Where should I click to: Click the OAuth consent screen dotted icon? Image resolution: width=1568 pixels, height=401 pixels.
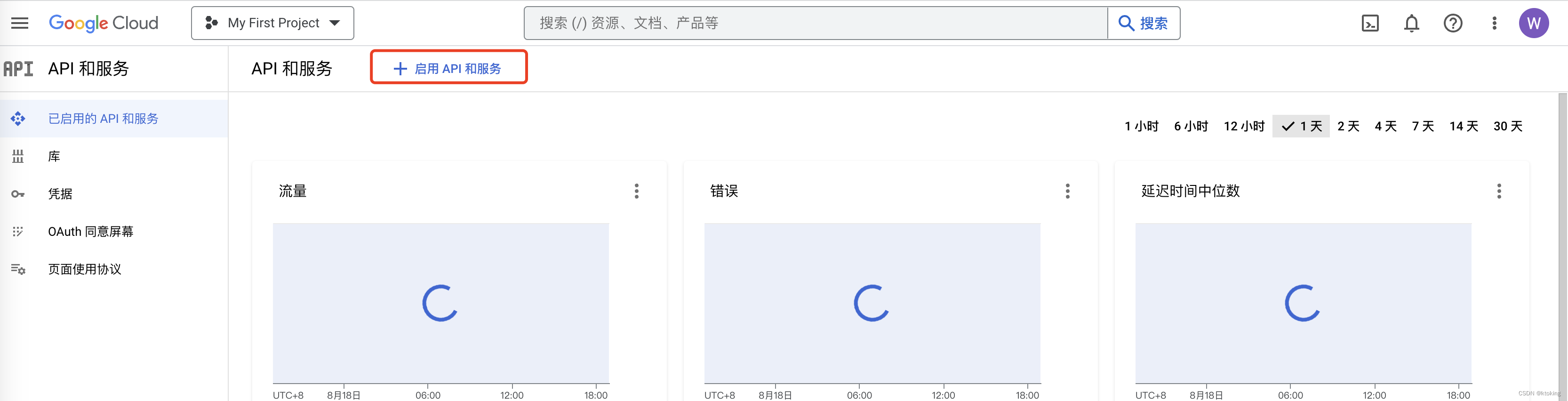(18, 231)
